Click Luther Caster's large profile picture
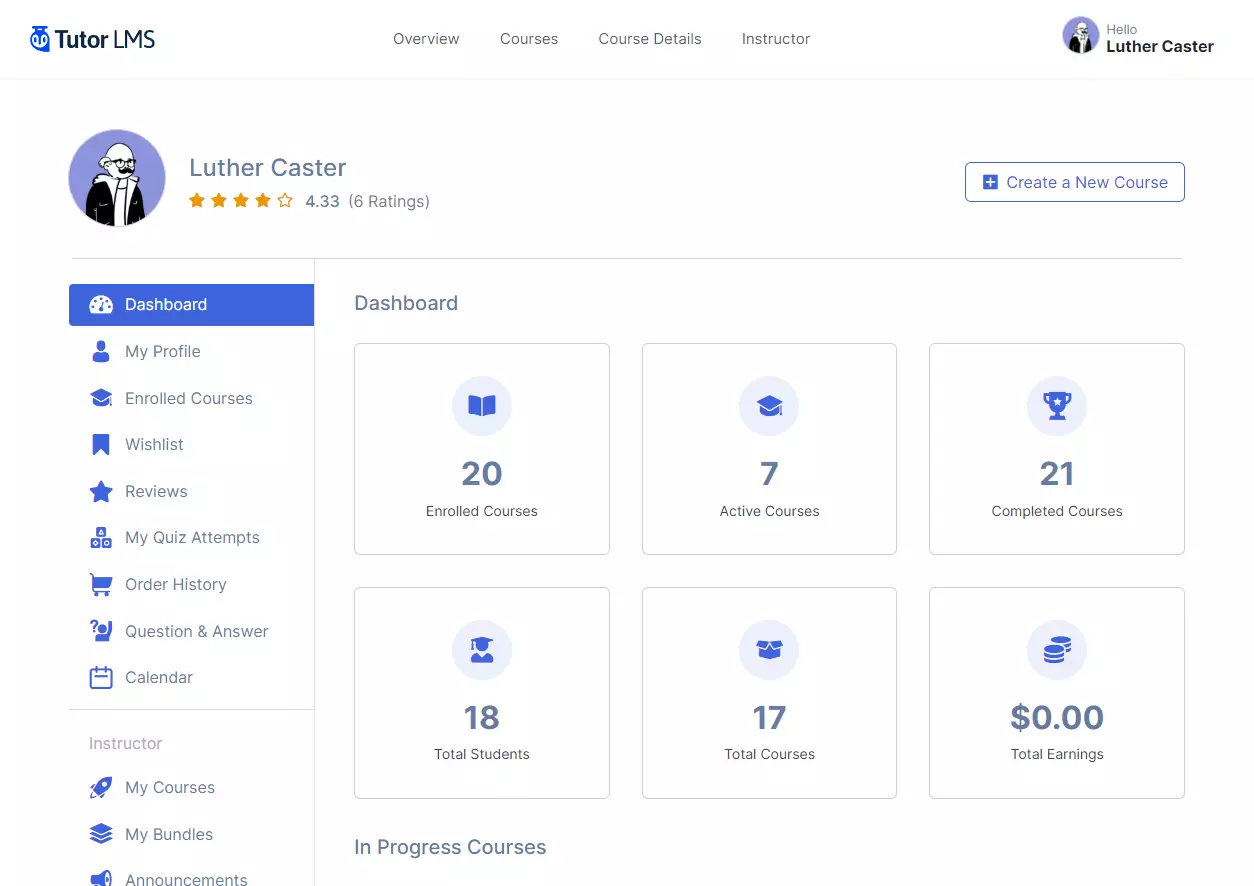The width and height of the screenshot is (1254, 886). pos(117,178)
